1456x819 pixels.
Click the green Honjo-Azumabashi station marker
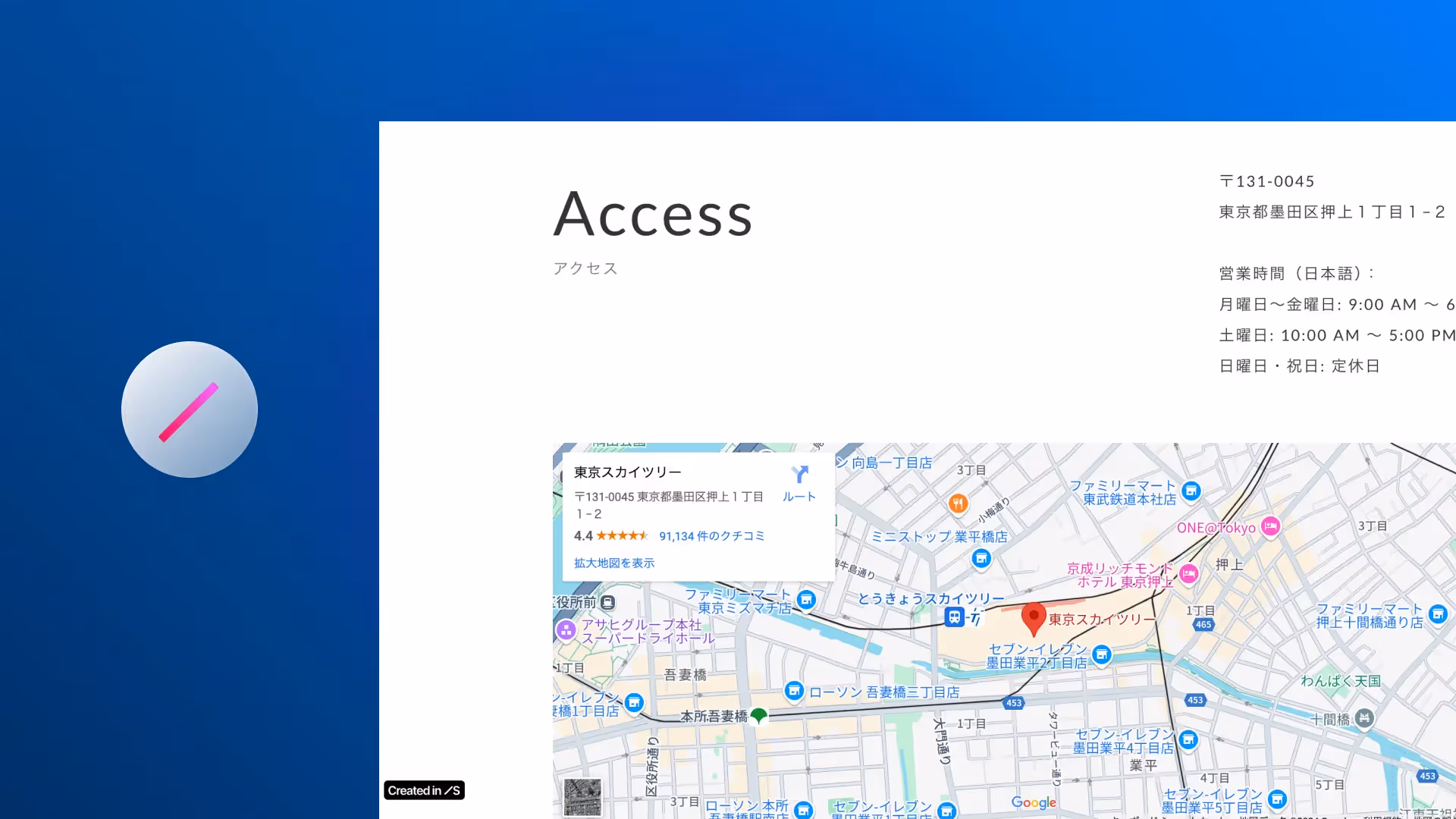coord(758,715)
